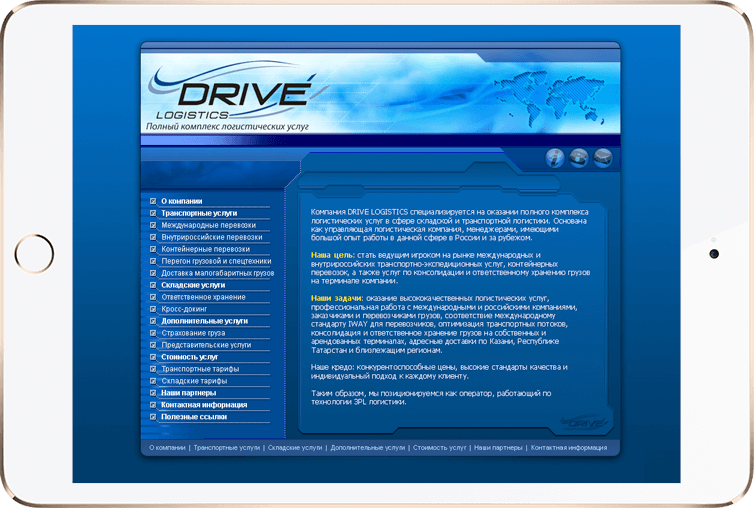Image resolution: width=754 pixels, height=508 pixels.
Task: Click the iPad home button
Action: 34,254
